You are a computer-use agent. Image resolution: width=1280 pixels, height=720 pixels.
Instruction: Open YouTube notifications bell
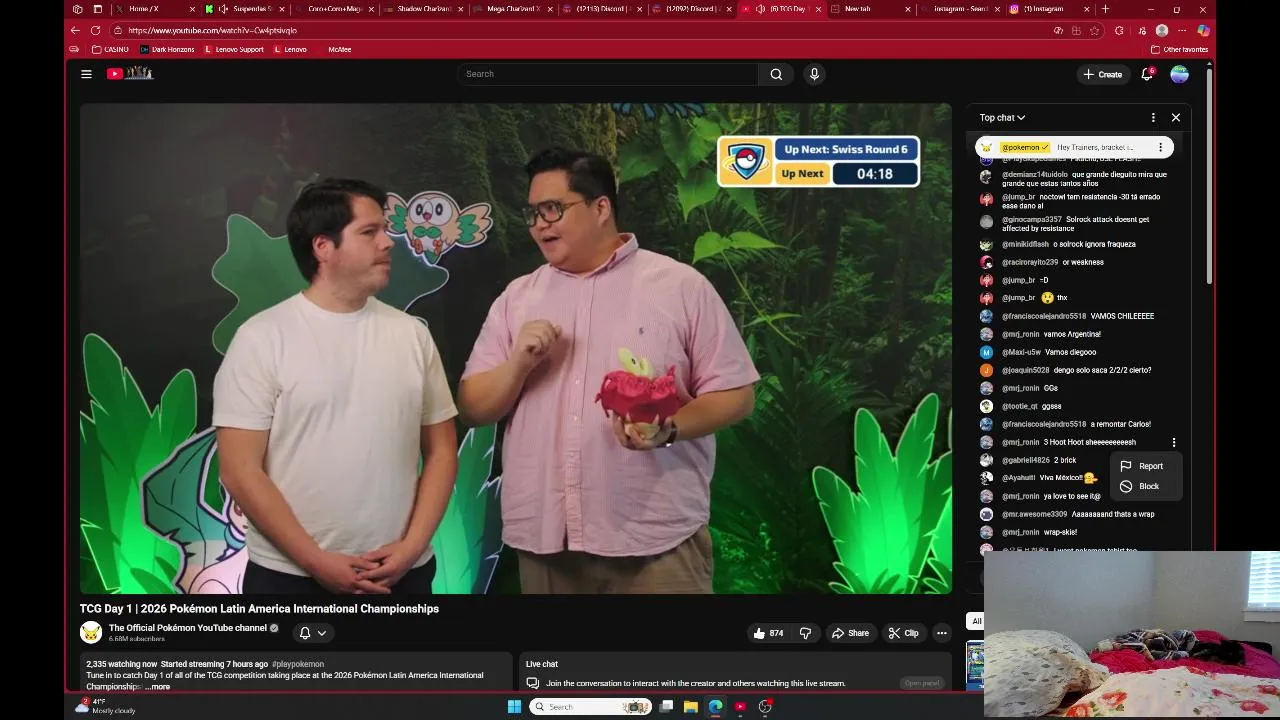[x=1147, y=74]
